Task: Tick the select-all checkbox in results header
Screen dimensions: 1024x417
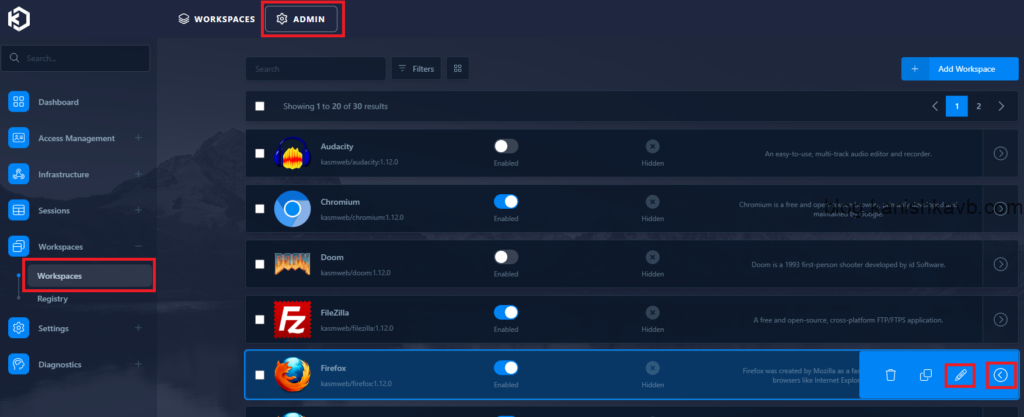Action: click(x=260, y=106)
